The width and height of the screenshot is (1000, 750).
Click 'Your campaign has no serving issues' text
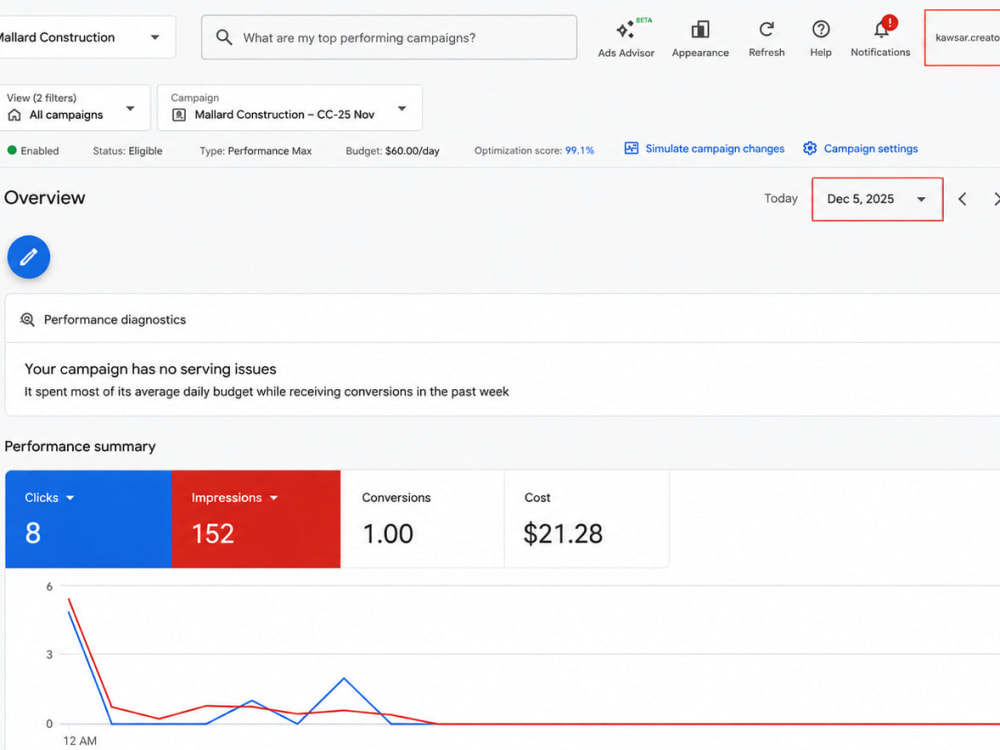click(x=151, y=369)
